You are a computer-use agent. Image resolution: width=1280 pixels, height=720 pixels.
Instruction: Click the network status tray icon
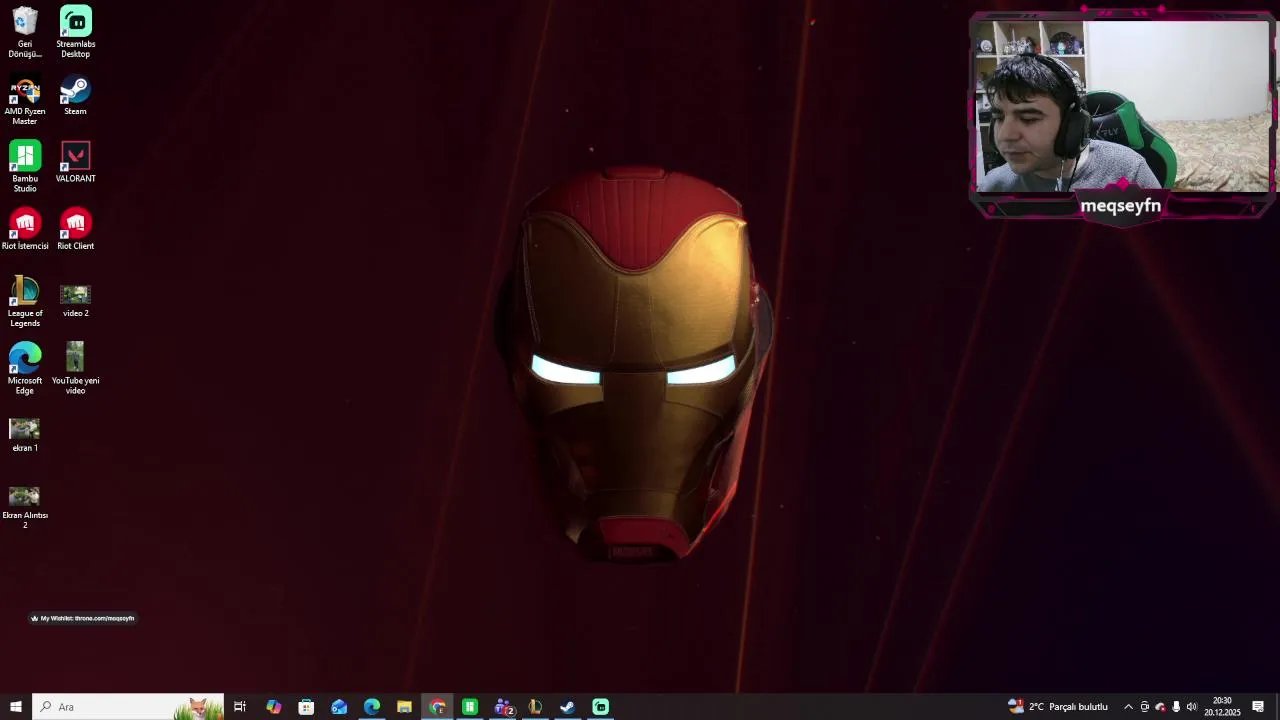(x=1160, y=707)
